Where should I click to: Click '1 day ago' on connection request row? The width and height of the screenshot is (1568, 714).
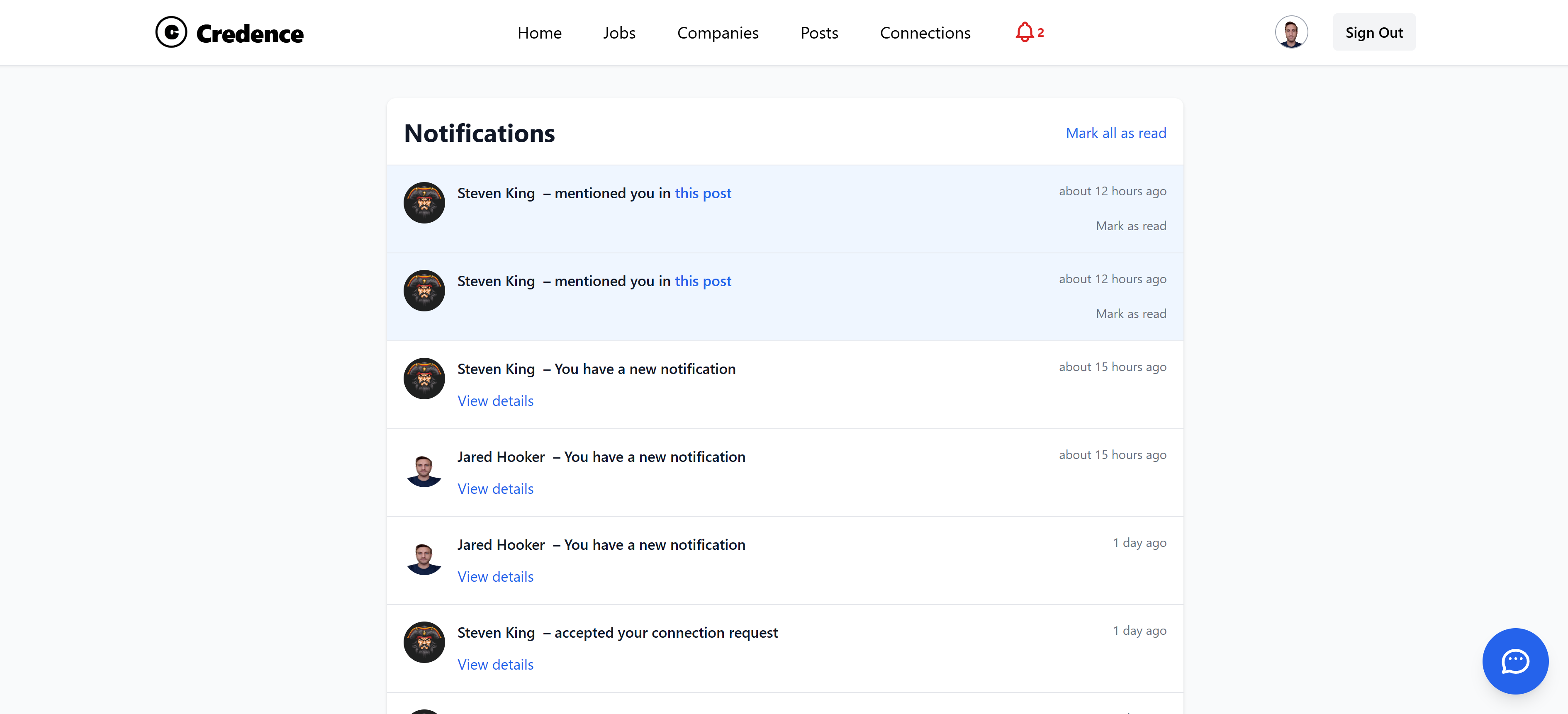(1139, 631)
